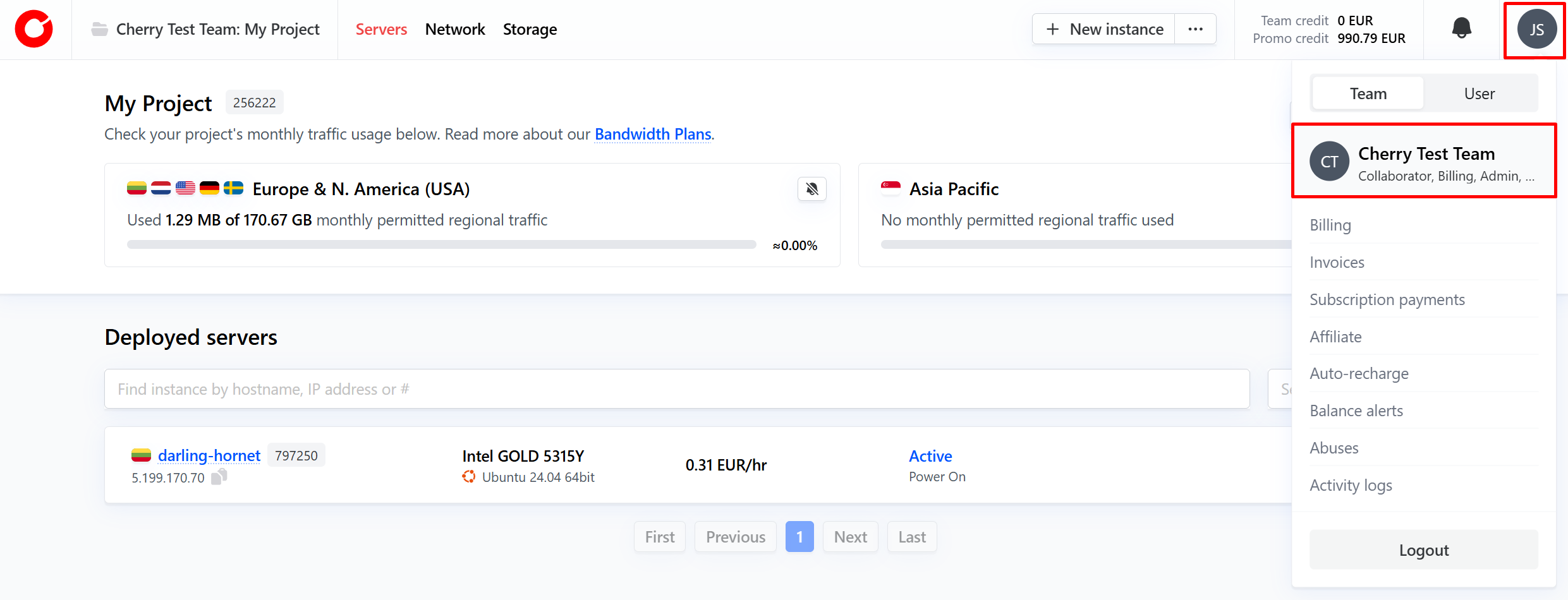Click the project folder icon
The image size is (1568, 600).
[x=99, y=29]
